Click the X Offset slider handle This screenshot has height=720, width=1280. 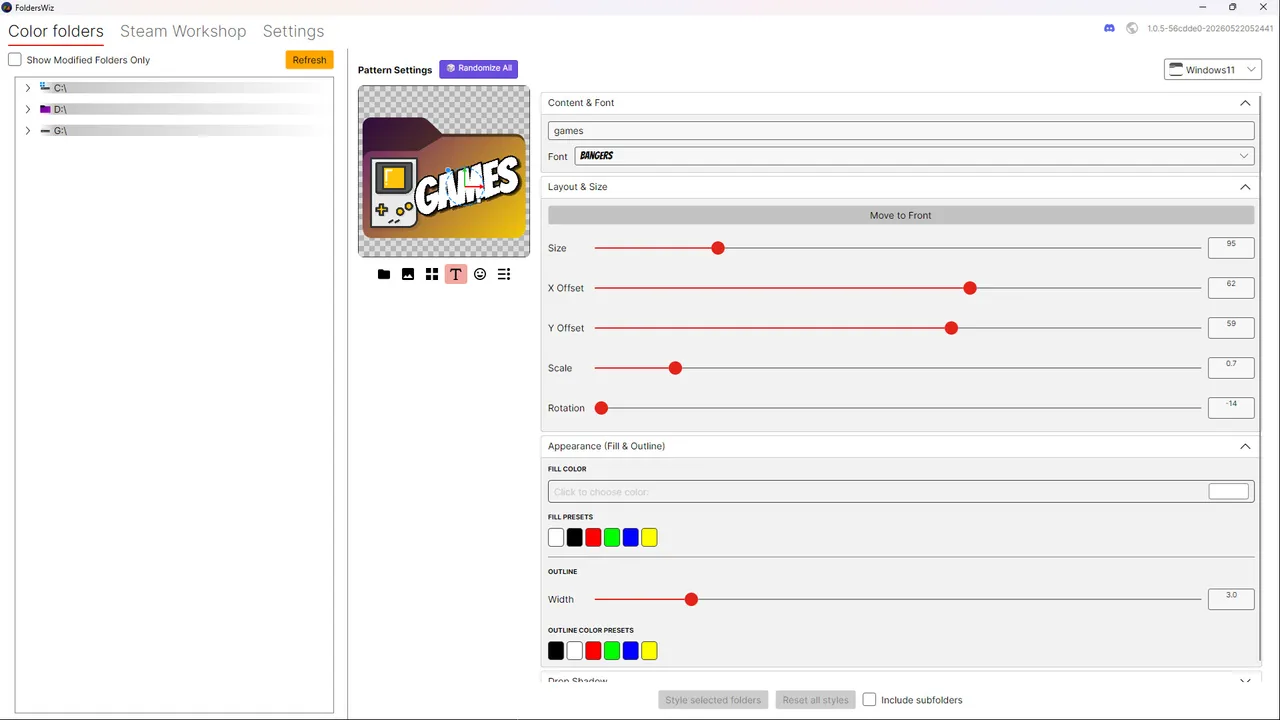[970, 288]
